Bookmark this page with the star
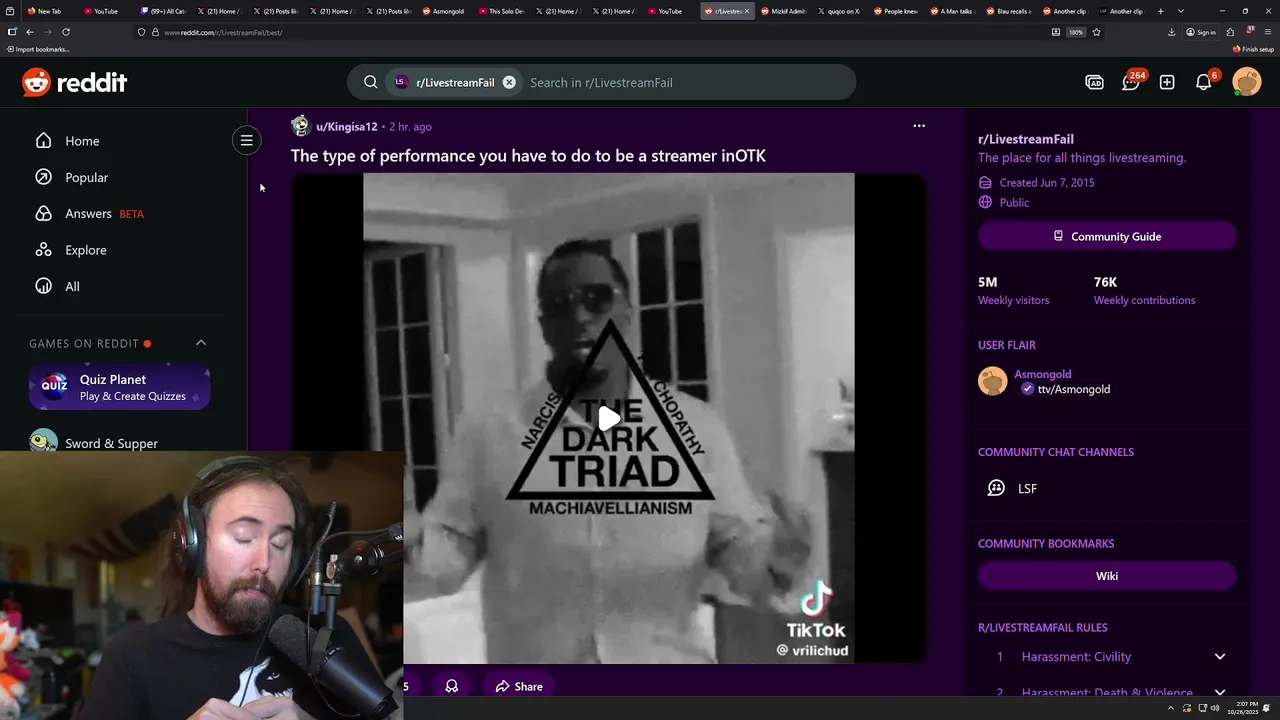This screenshot has height=720, width=1280. point(1096,32)
